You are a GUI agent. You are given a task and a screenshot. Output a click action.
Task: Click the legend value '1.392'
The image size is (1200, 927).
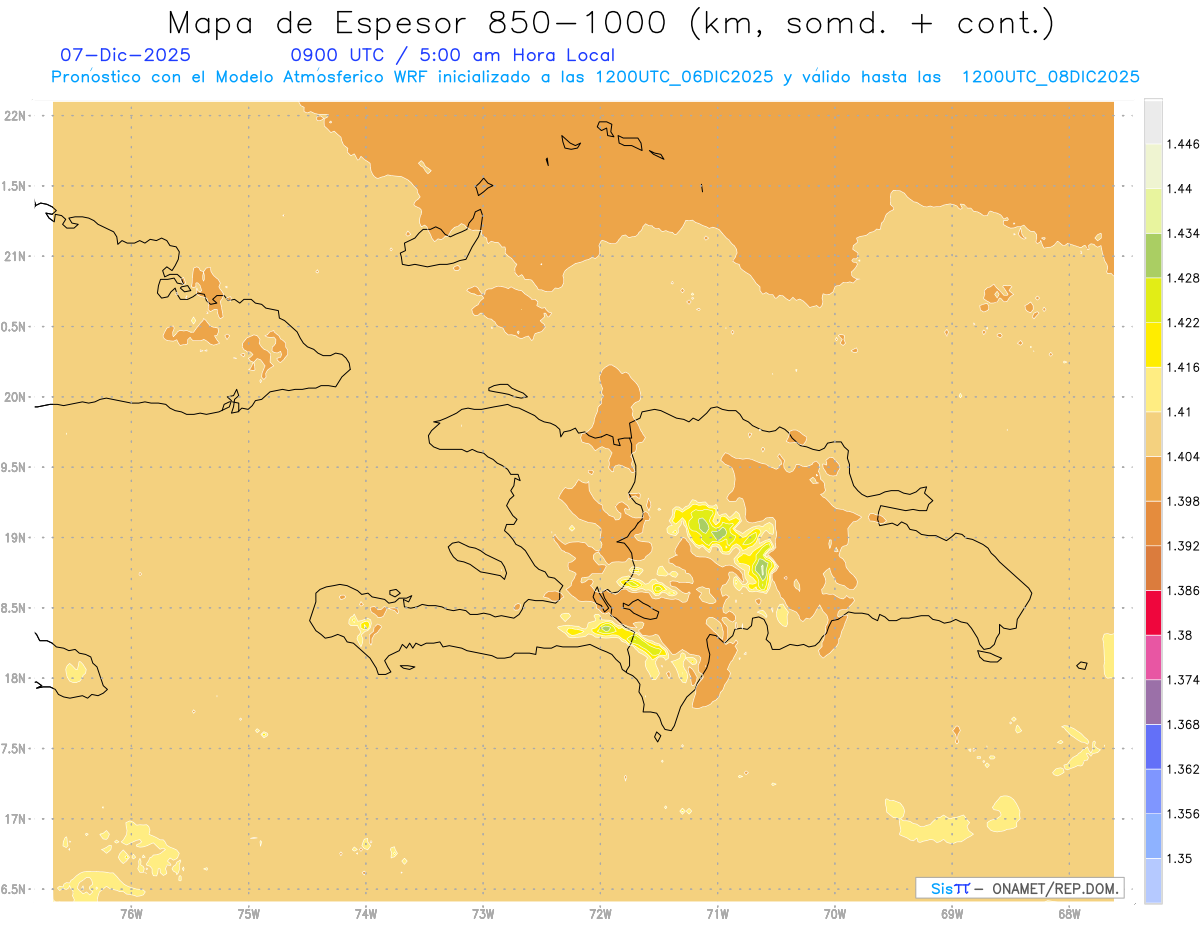[1183, 546]
